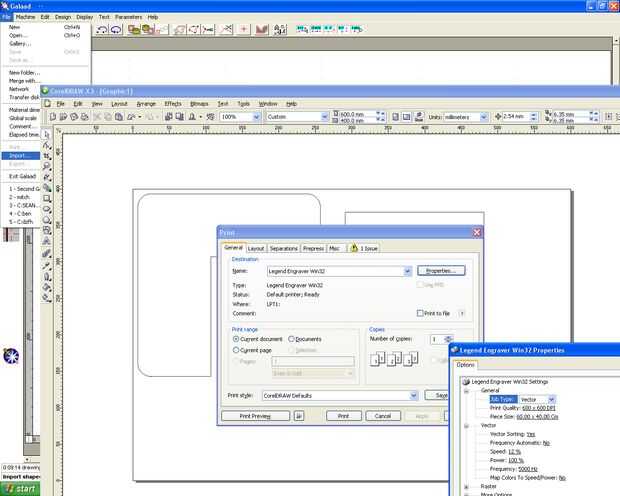Click the Print Quality 600 x 600 DPI value
Screen dimensions: 620x496
point(539,408)
